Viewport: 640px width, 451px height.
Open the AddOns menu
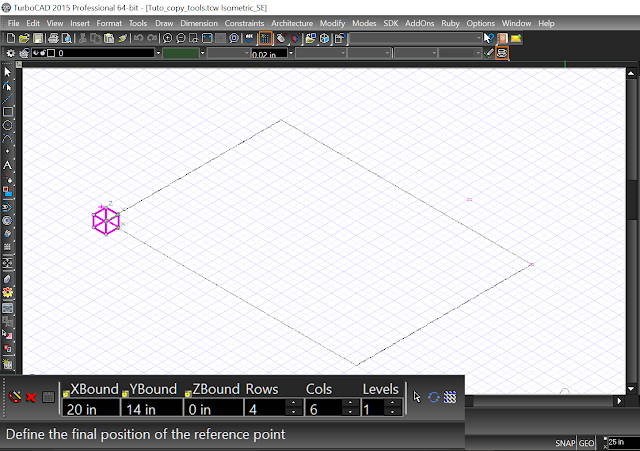click(x=420, y=23)
